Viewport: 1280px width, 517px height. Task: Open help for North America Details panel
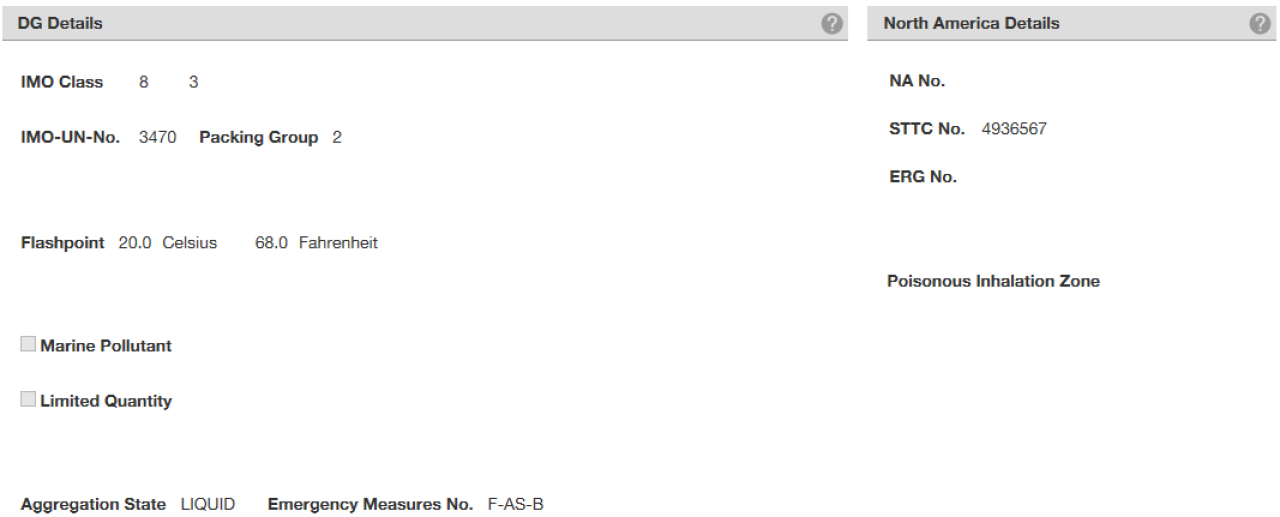click(1259, 23)
